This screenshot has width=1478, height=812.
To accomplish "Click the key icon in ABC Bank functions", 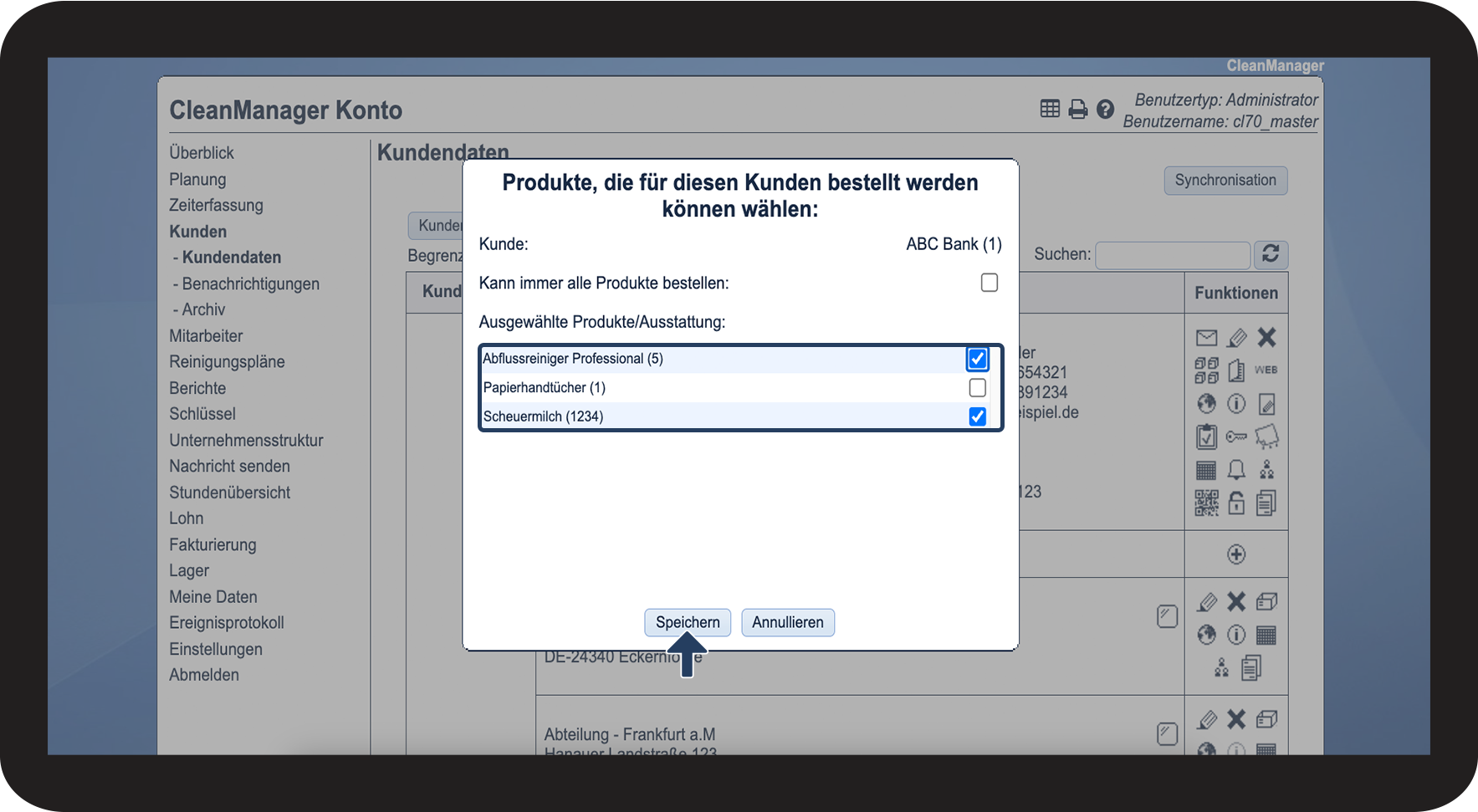I will 1236,437.
